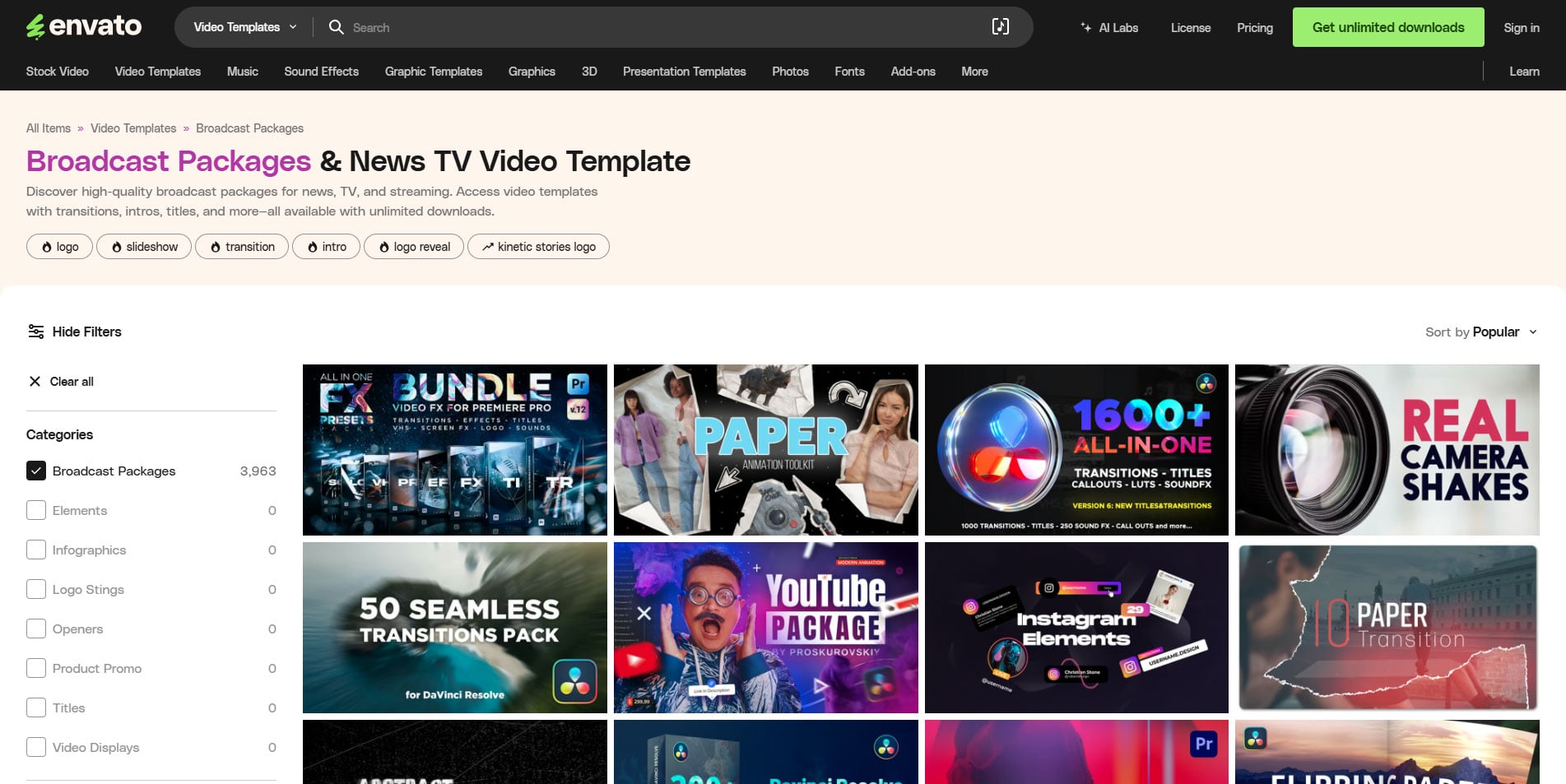Open the Instagram Elements thumbnail
The width and height of the screenshot is (1566, 784).
click(x=1076, y=628)
